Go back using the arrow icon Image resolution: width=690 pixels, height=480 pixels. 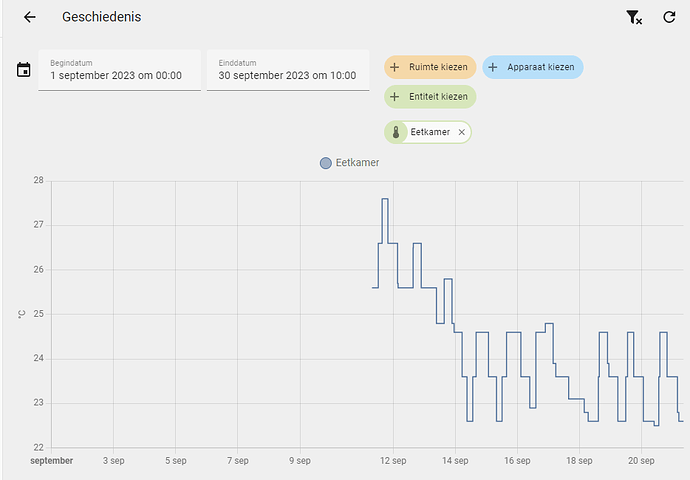(x=30, y=17)
